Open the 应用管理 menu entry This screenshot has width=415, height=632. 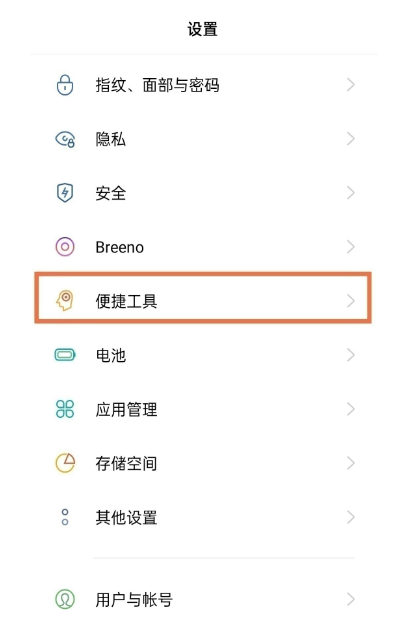point(203,409)
